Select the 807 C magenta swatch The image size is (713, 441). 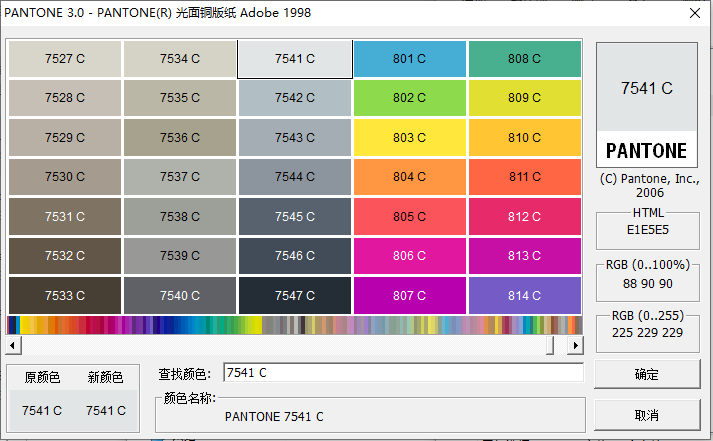click(x=410, y=296)
